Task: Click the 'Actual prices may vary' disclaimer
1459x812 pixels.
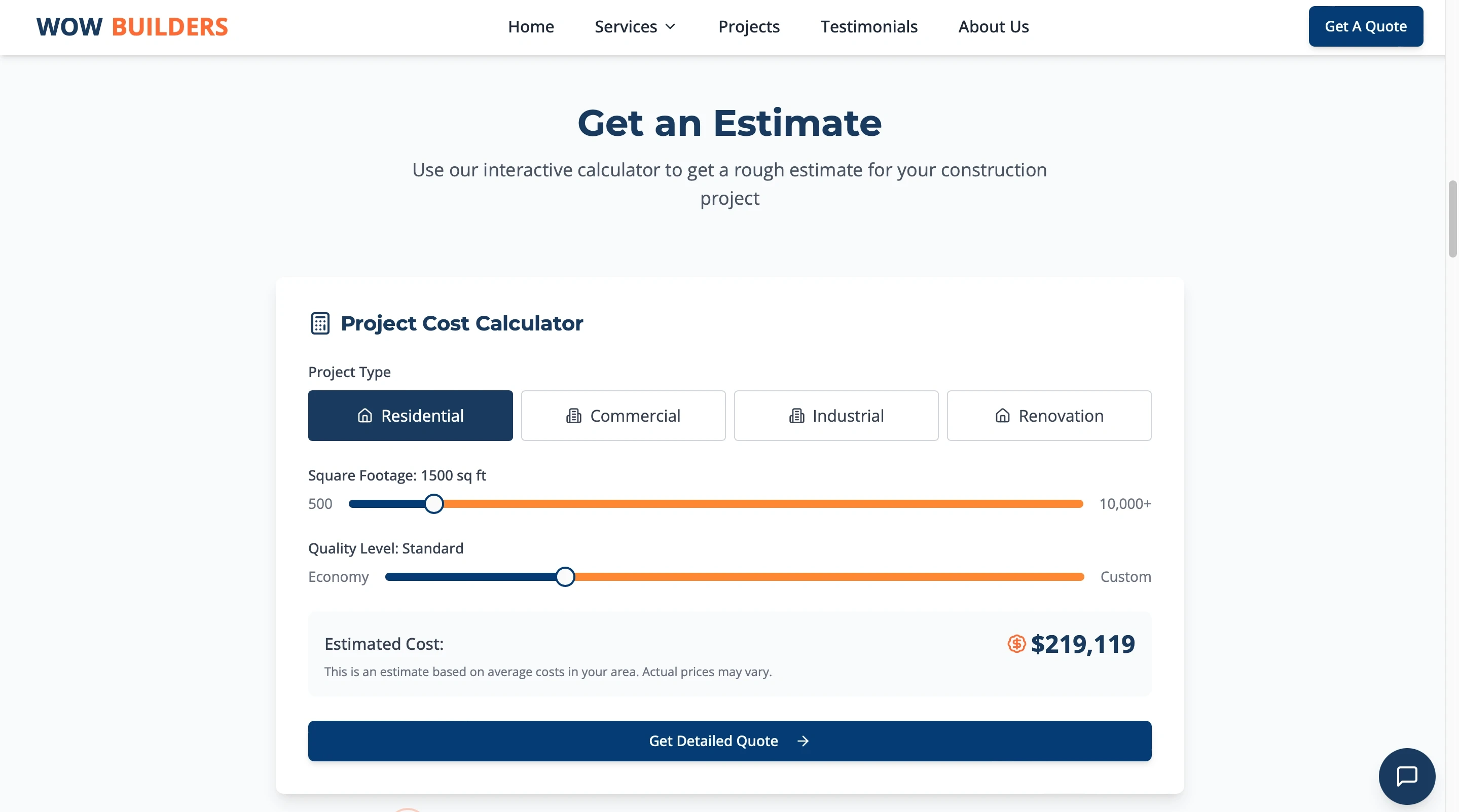Action: pos(707,672)
